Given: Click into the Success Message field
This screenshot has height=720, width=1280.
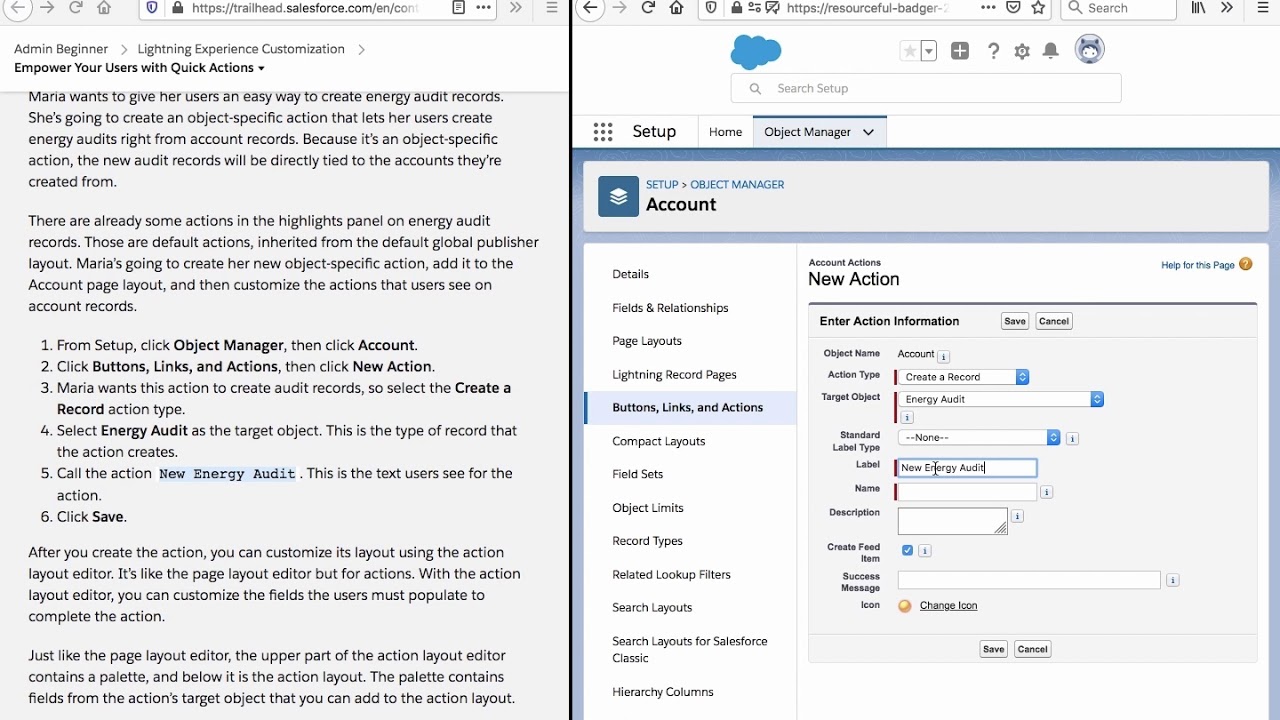Looking at the screenshot, I should [1029, 580].
